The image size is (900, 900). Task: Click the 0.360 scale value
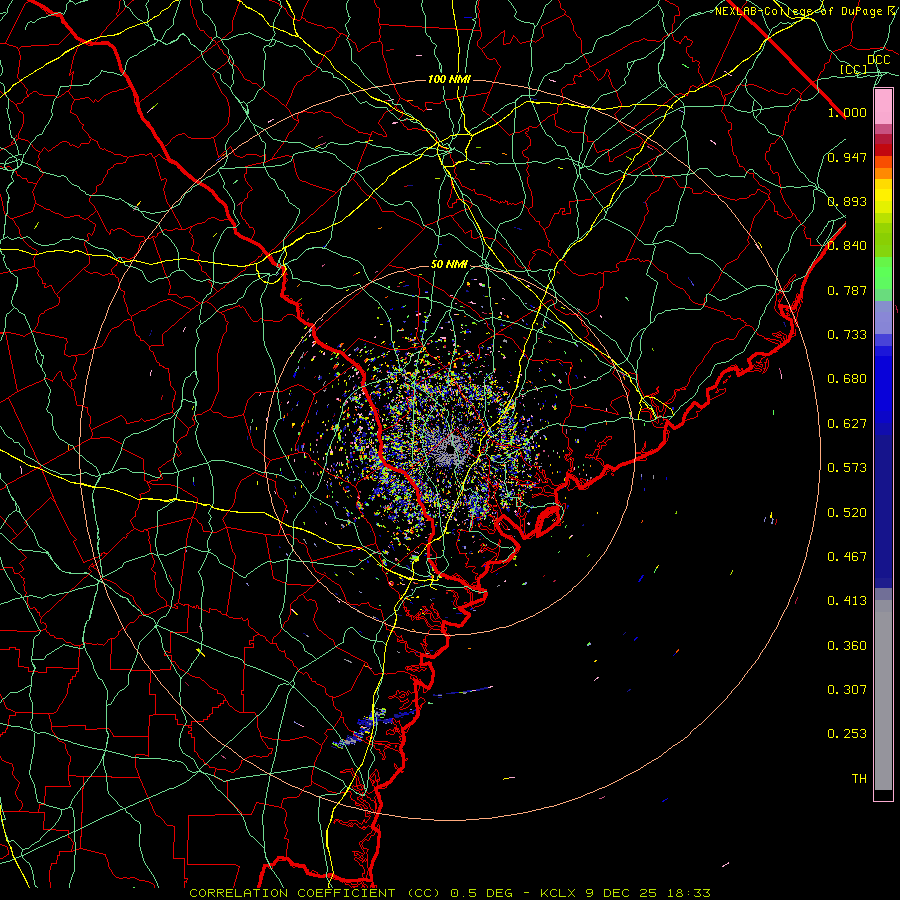click(847, 646)
